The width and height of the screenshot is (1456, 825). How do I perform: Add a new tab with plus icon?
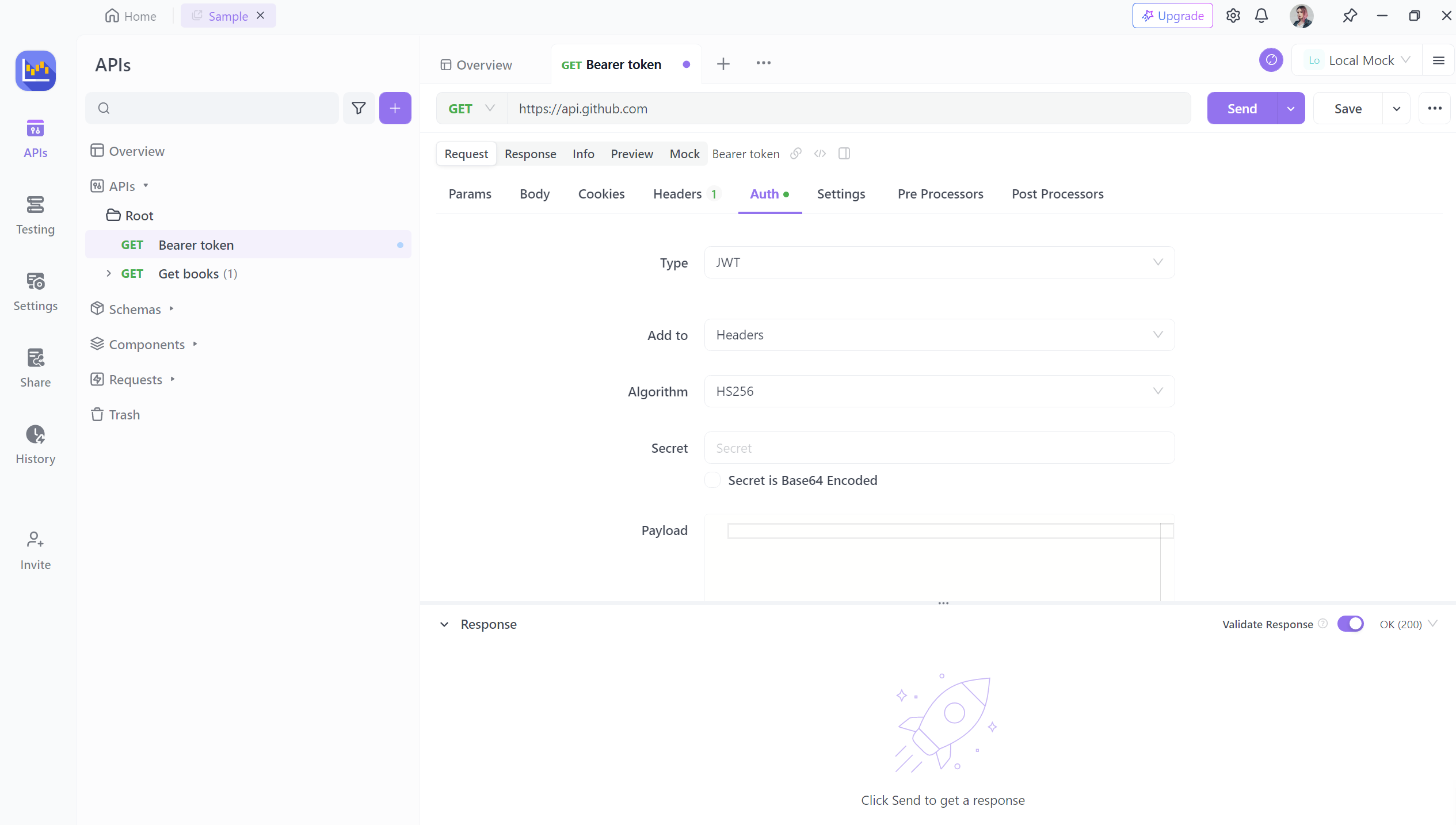(723, 64)
